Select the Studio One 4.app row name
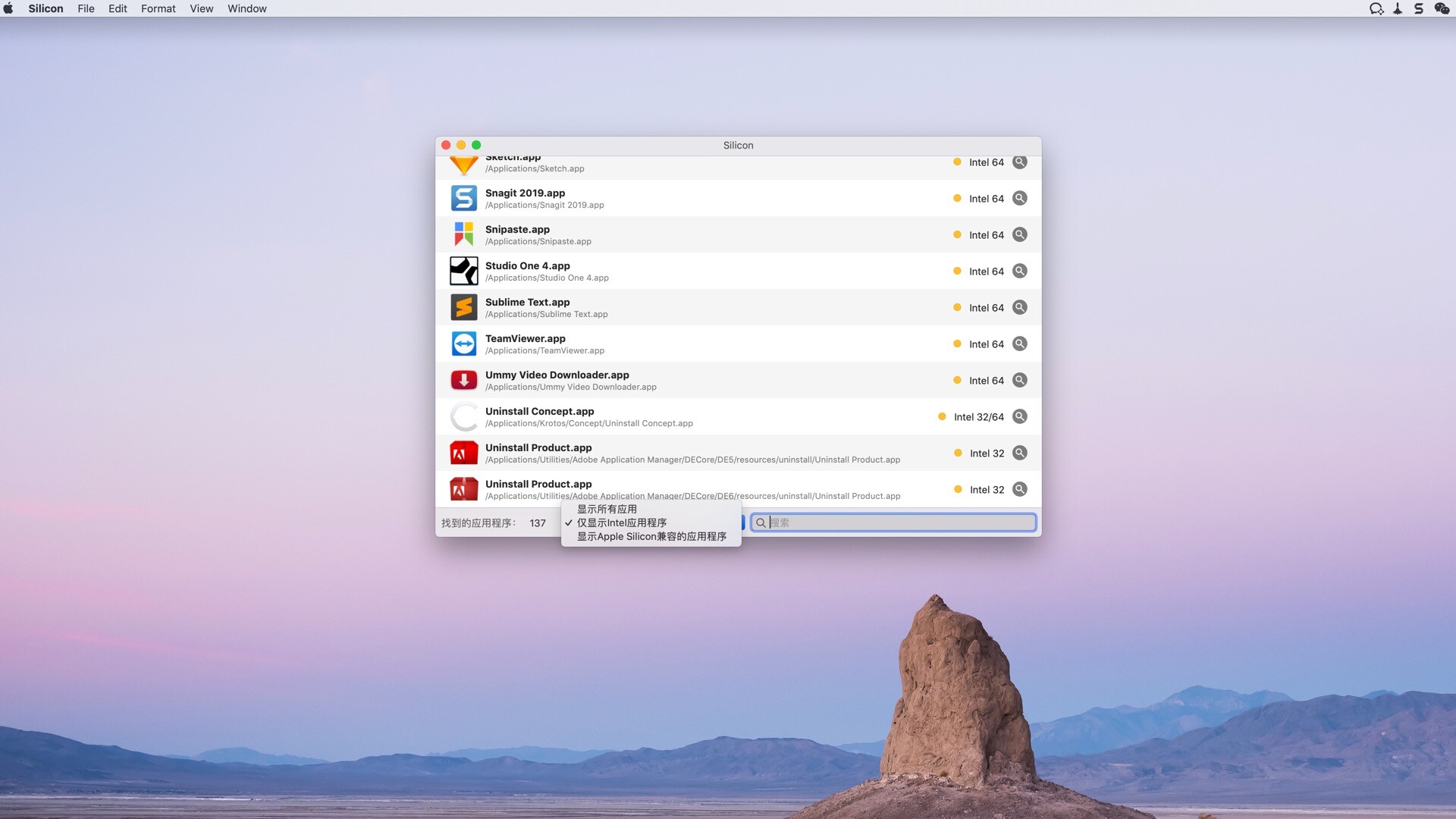Image resolution: width=1456 pixels, height=819 pixels. [x=527, y=265]
